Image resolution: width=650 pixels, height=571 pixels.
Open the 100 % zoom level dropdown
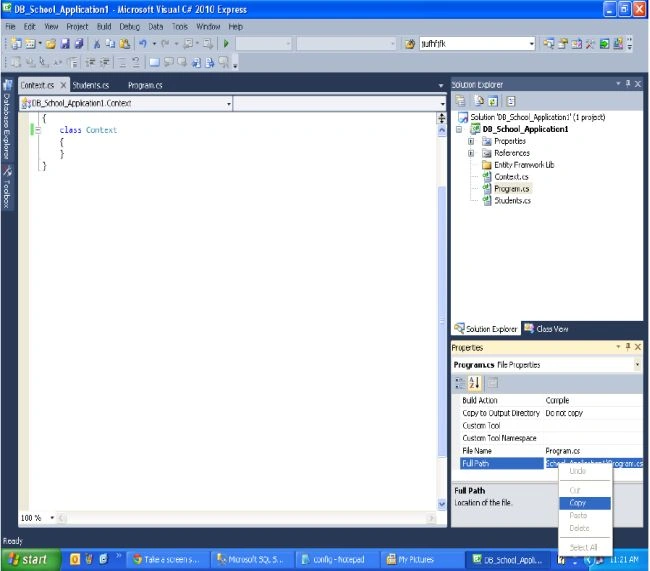(52, 518)
